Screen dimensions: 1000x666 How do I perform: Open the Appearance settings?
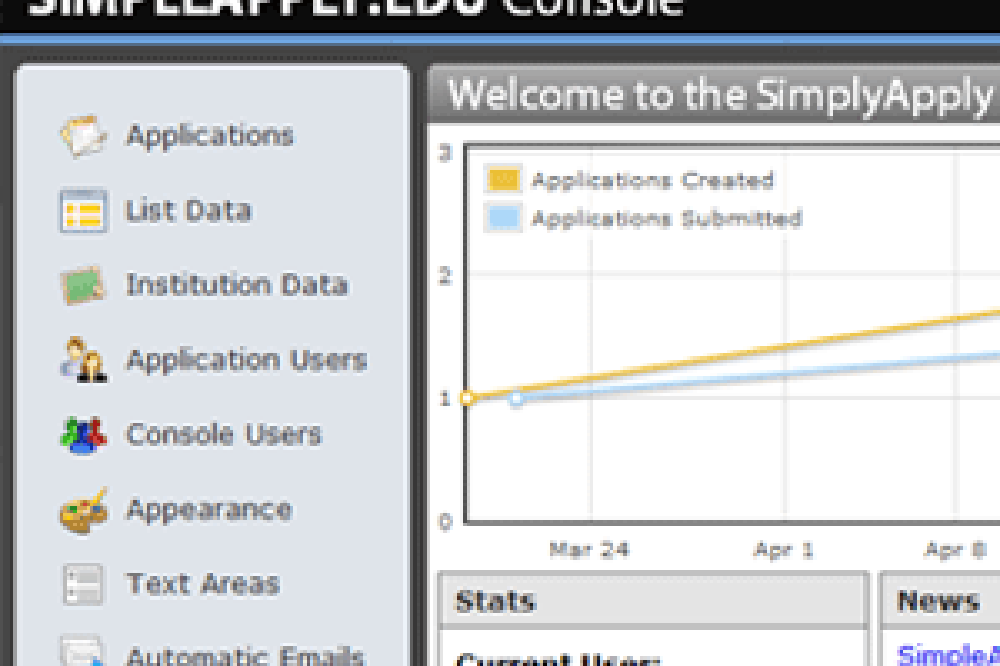click(209, 510)
